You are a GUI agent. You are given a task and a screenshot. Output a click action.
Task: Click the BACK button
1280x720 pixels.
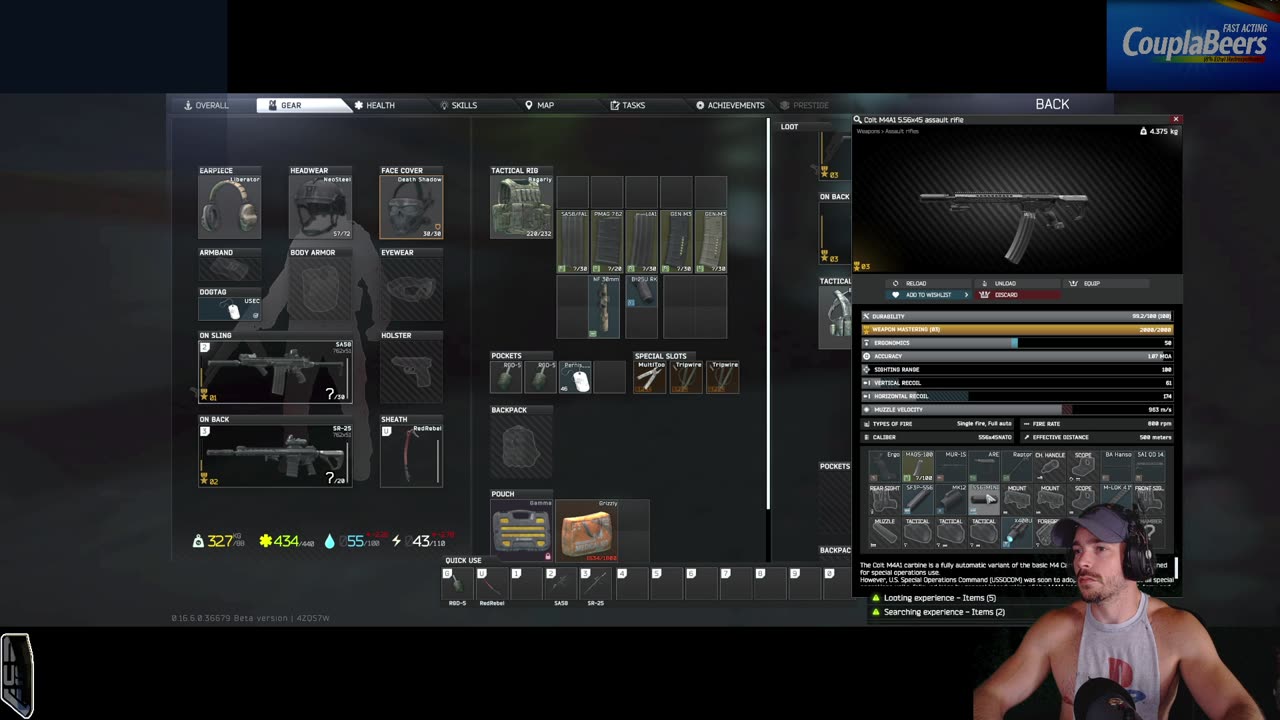click(1052, 104)
